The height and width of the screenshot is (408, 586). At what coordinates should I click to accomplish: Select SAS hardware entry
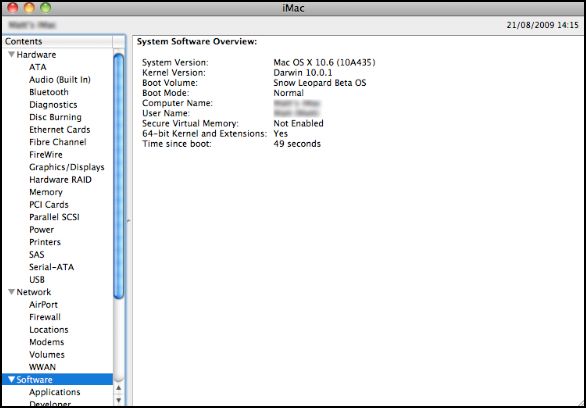pos(37,255)
